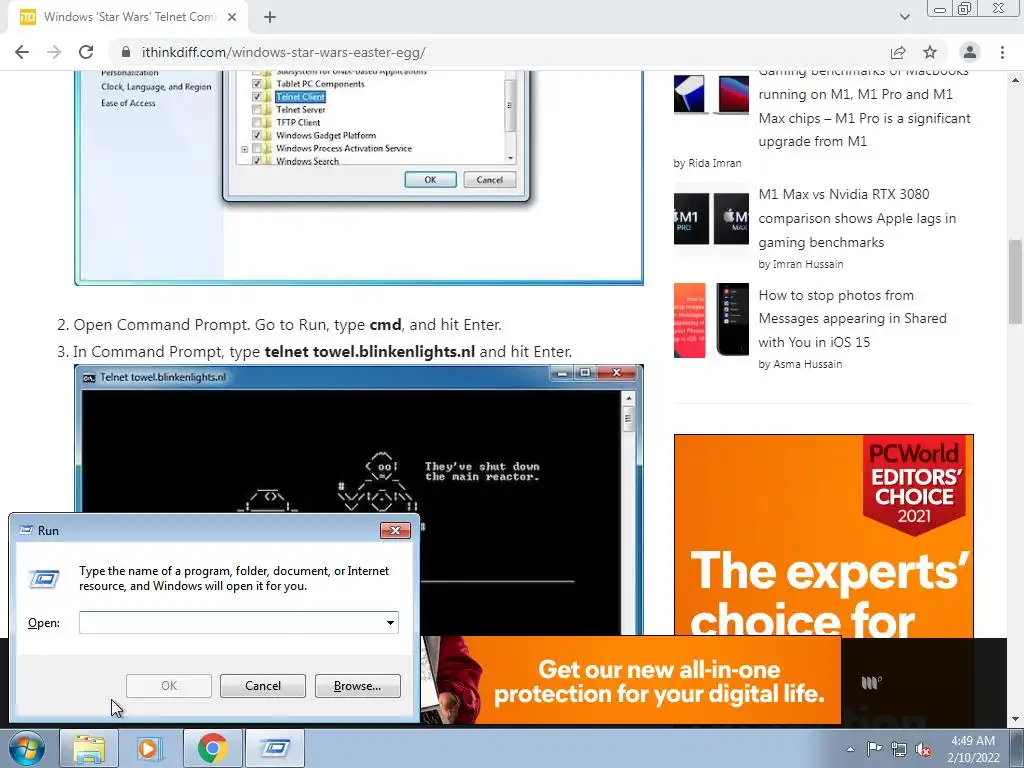
Task: Click the padlock site info icon
Action: point(126,52)
